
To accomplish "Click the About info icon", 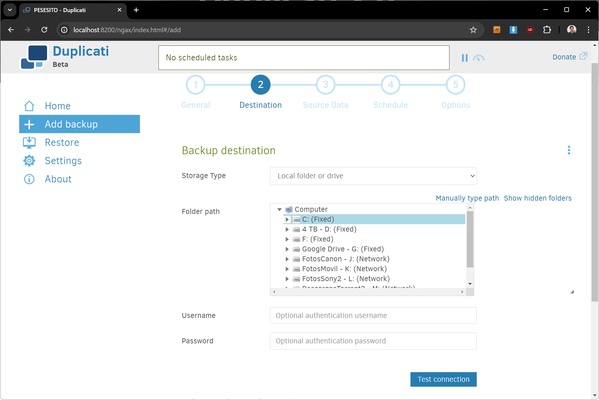I will (29, 179).
